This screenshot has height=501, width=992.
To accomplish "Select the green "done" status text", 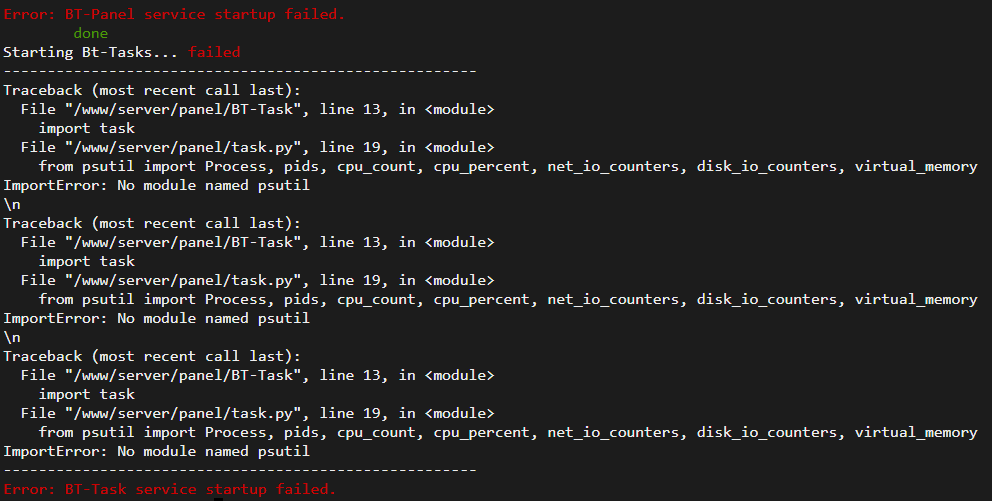I will (x=90, y=33).
